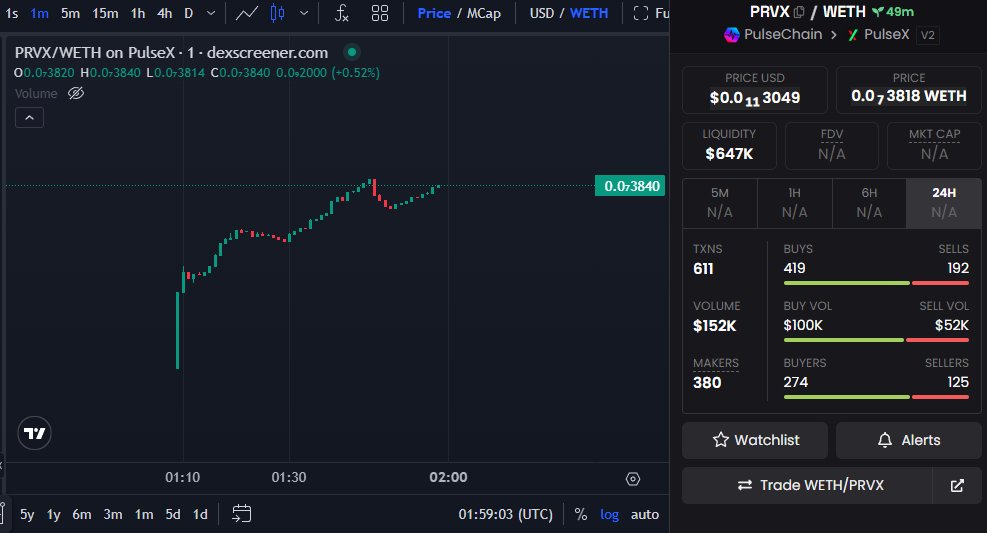Collapse the indicator legend arrow

tap(30, 118)
